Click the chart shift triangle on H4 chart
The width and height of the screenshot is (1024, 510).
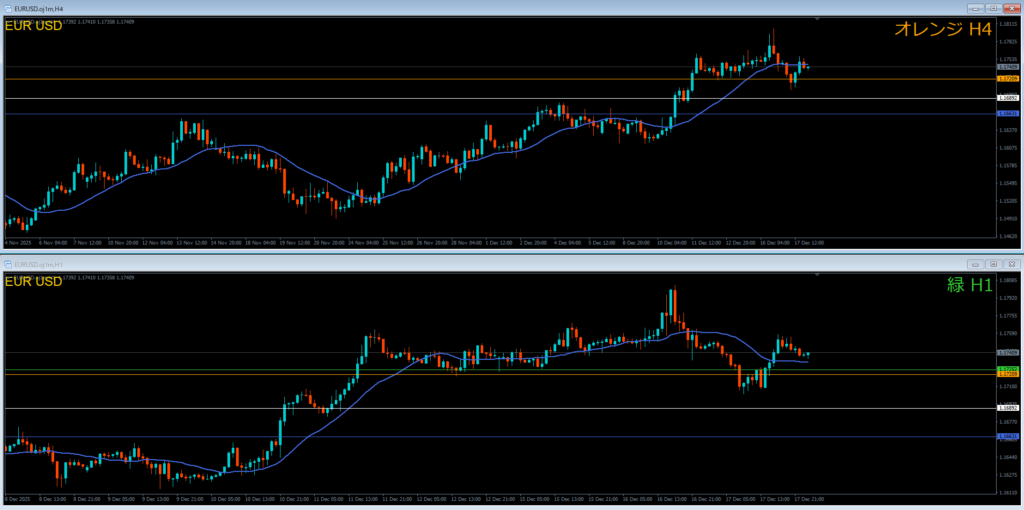pos(817,19)
